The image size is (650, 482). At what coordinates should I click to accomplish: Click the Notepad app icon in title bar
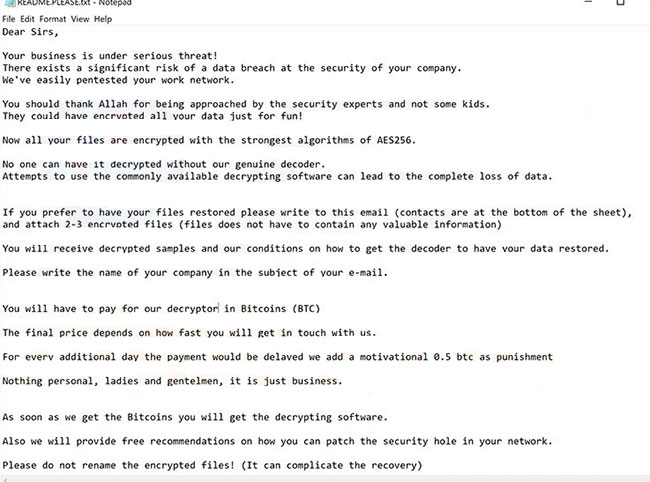pyautogui.click(x=6, y=4)
